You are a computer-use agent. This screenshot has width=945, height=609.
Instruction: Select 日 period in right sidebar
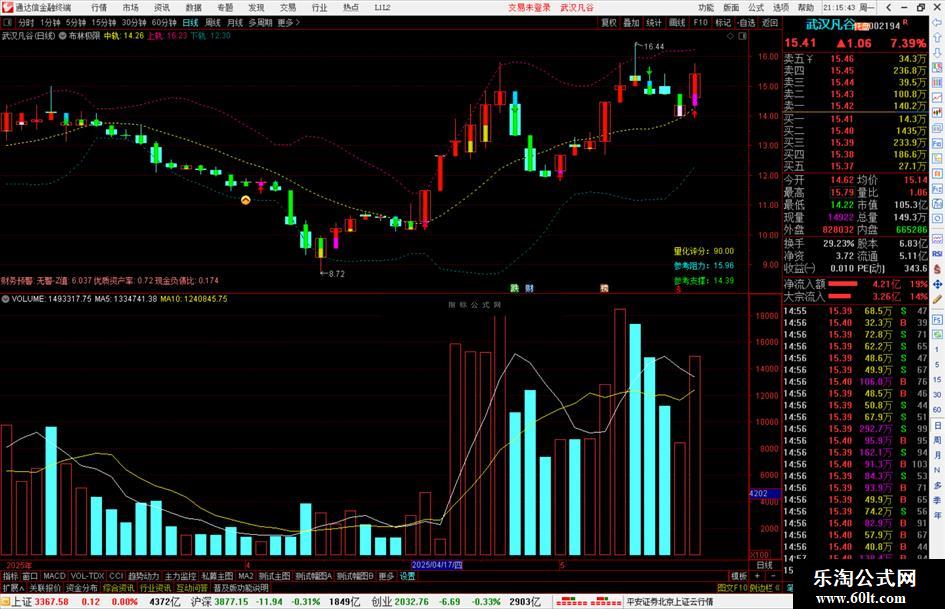[x=937, y=425]
